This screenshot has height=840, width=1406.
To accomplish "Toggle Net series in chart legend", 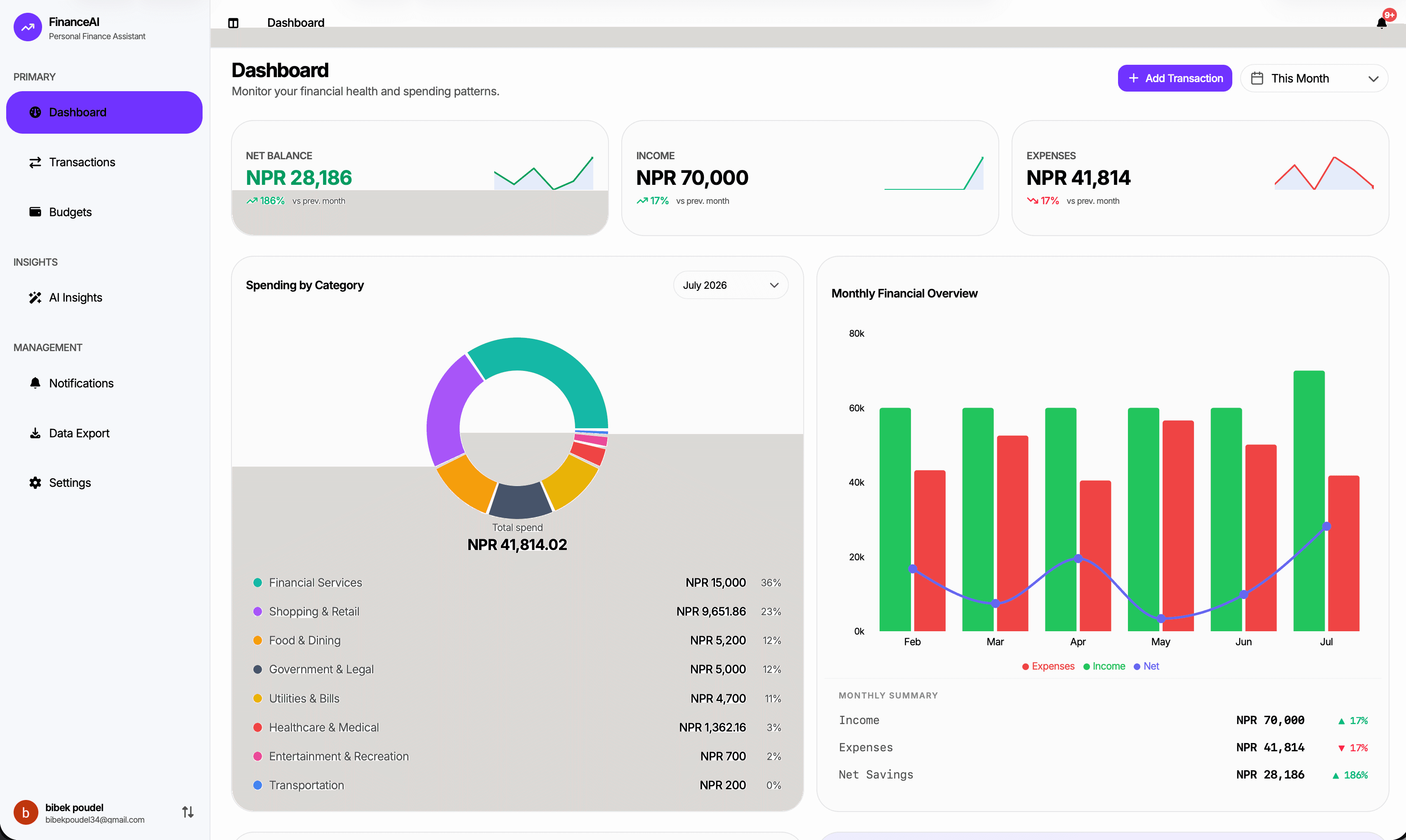I will (x=1146, y=666).
